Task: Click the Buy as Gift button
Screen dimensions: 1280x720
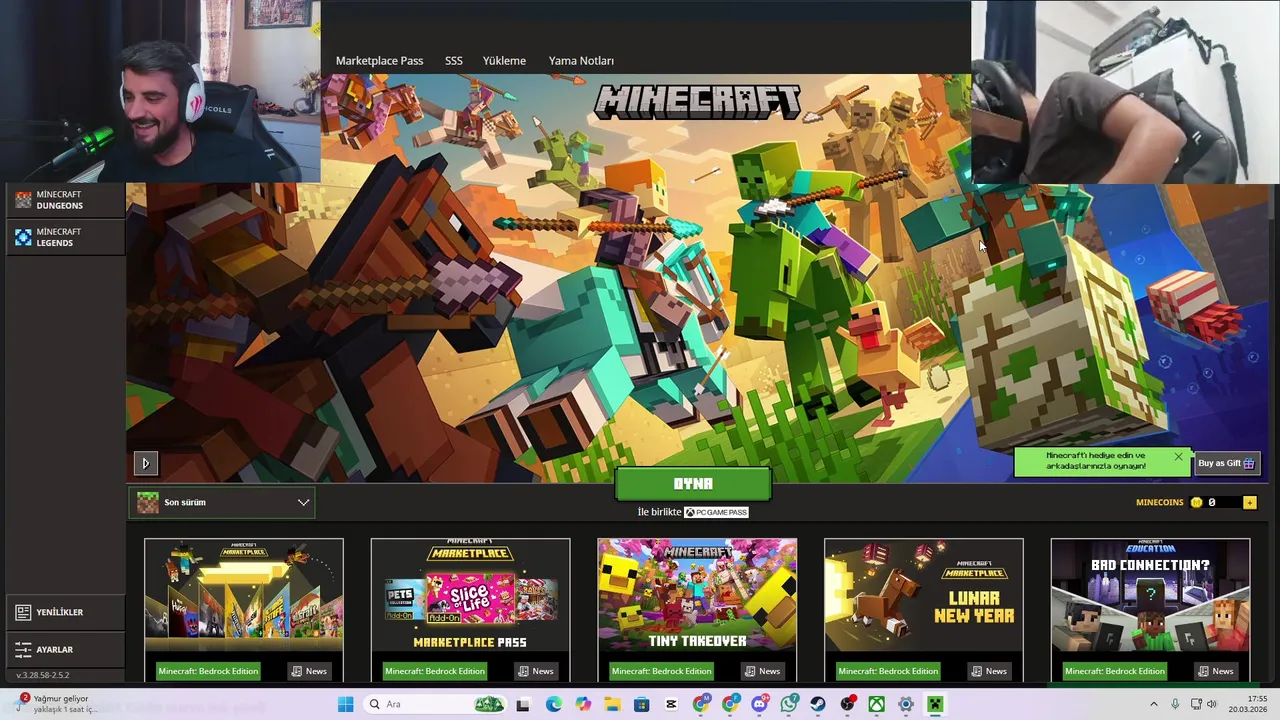Action: point(1226,463)
